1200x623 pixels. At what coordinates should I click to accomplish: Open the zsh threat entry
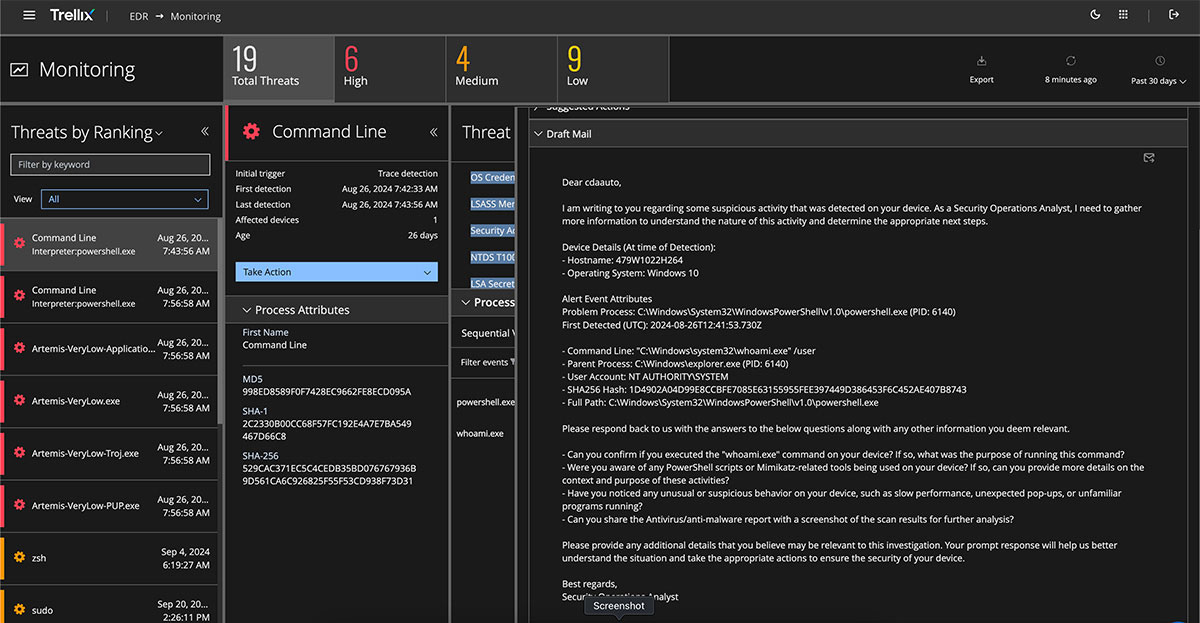(x=40, y=558)
